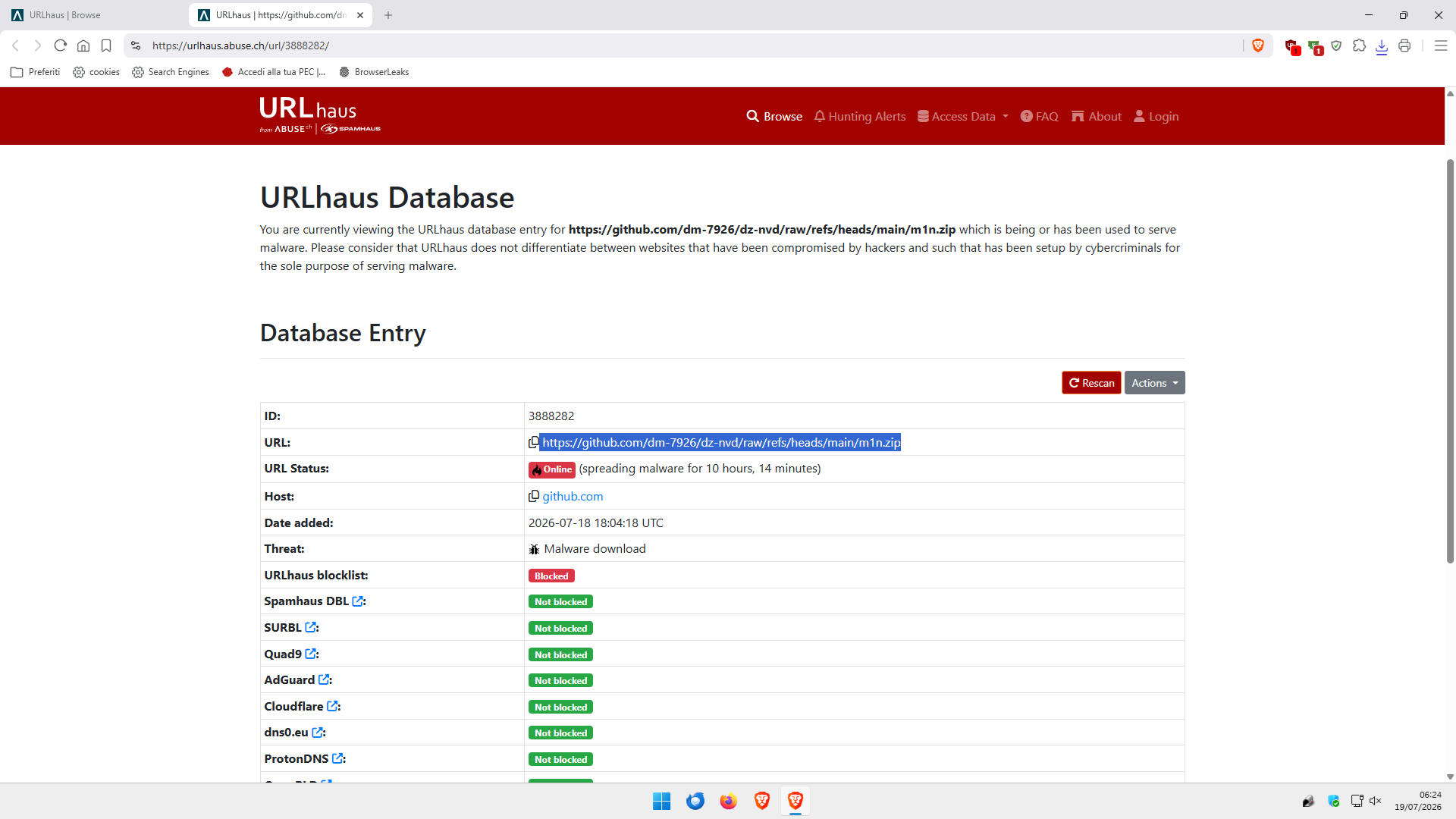Open Thunderbird from the taskbar
The image size is (1456, 819).
[695, 801]
